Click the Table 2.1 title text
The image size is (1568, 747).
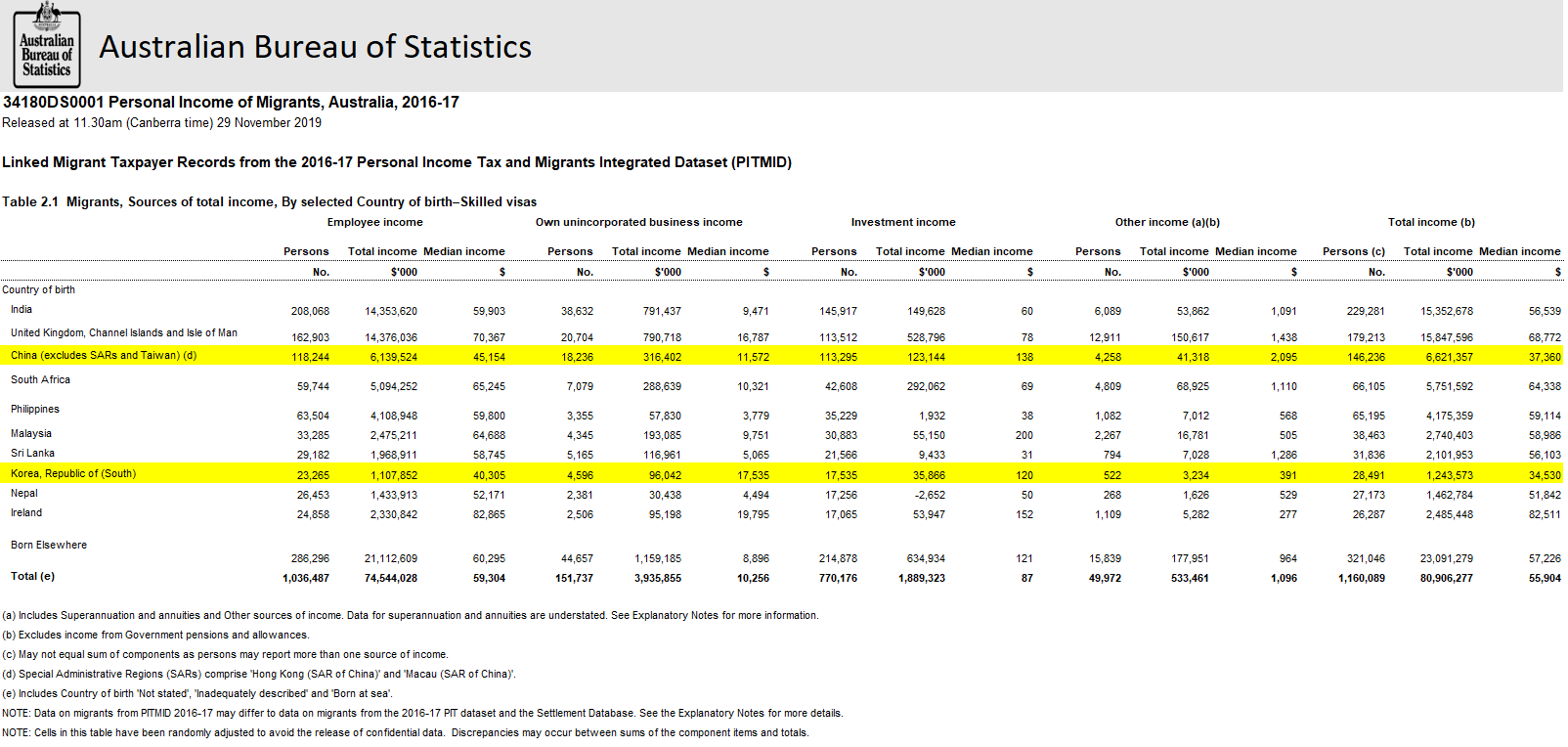(269, 202)
